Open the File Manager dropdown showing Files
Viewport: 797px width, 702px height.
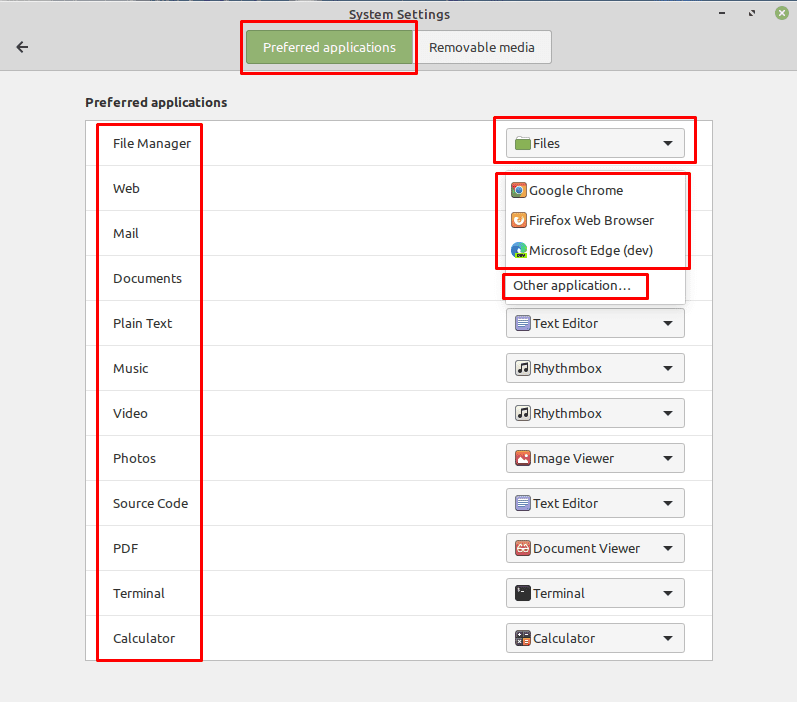click(595, 143)
